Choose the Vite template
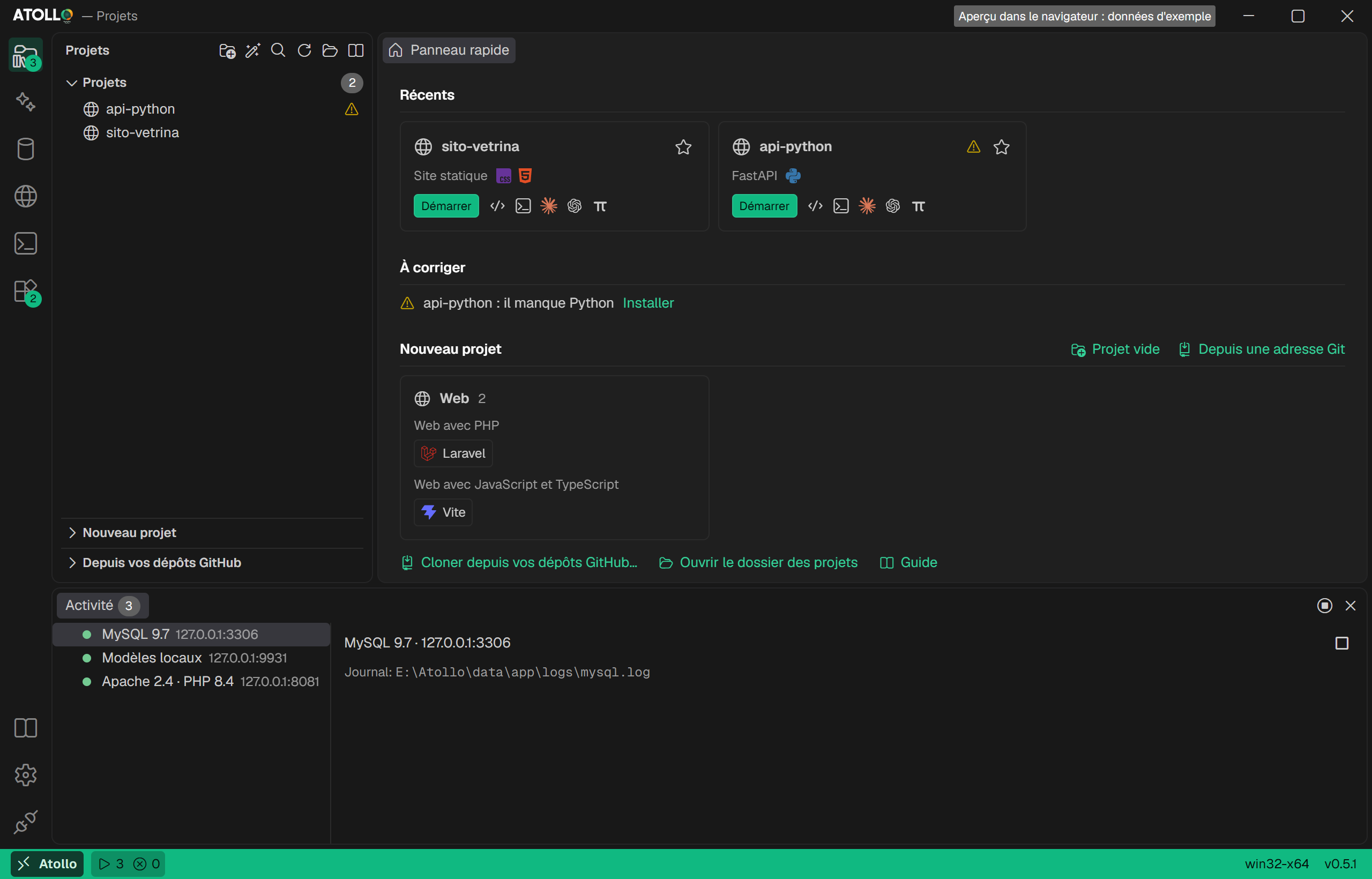 point(443,512)
